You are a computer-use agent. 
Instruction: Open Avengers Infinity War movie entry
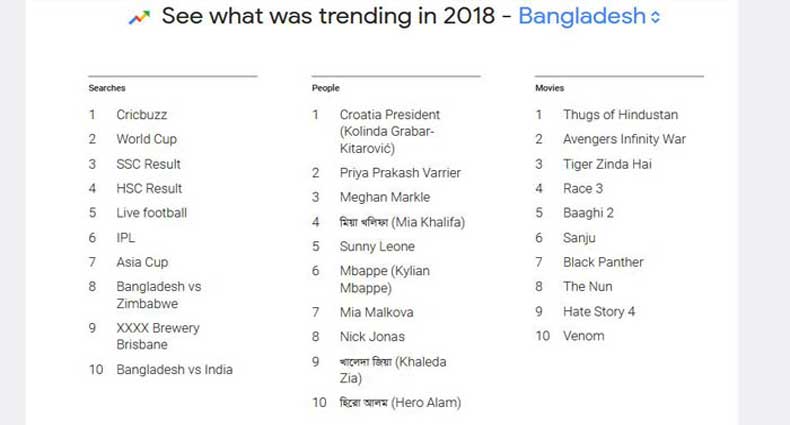pos(624,139)
